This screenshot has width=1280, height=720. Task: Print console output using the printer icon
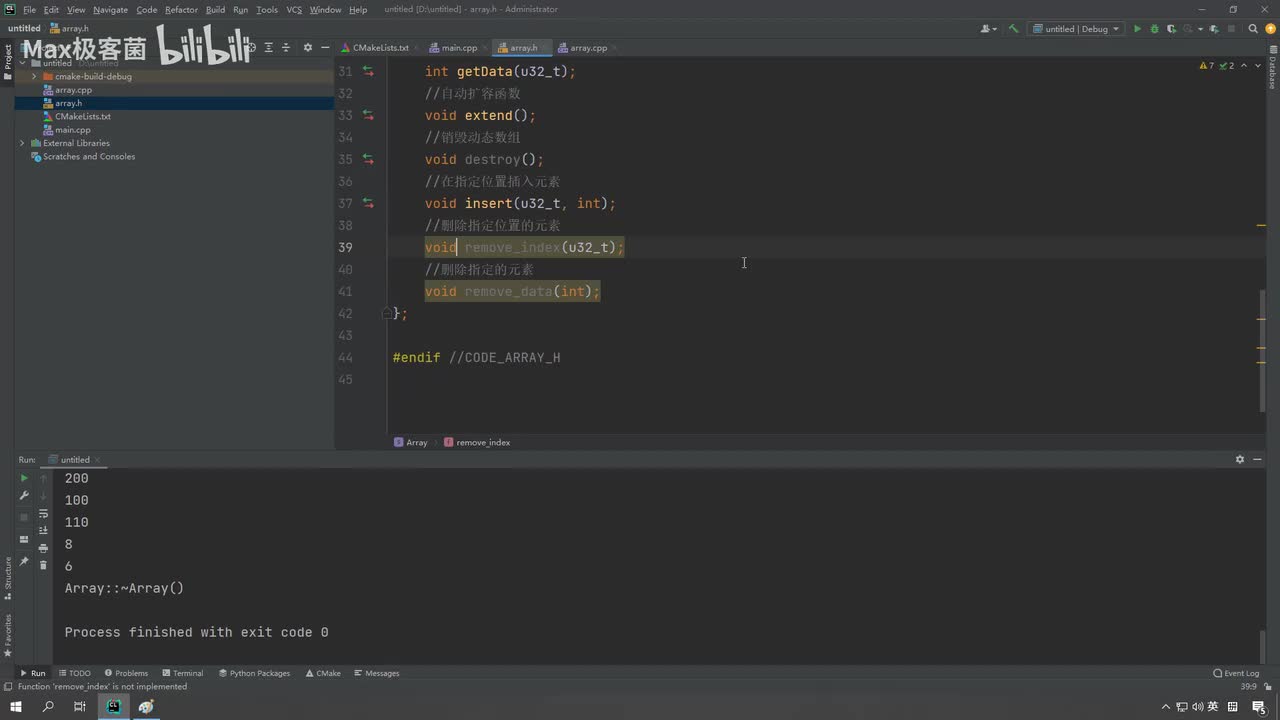click(x=43, y=548)
